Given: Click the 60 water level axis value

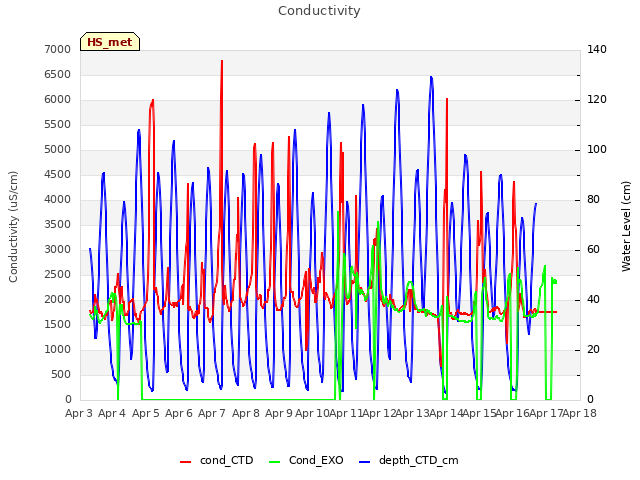Looking at the screenshot, I should pyautogui.click(x=593, y=249).
